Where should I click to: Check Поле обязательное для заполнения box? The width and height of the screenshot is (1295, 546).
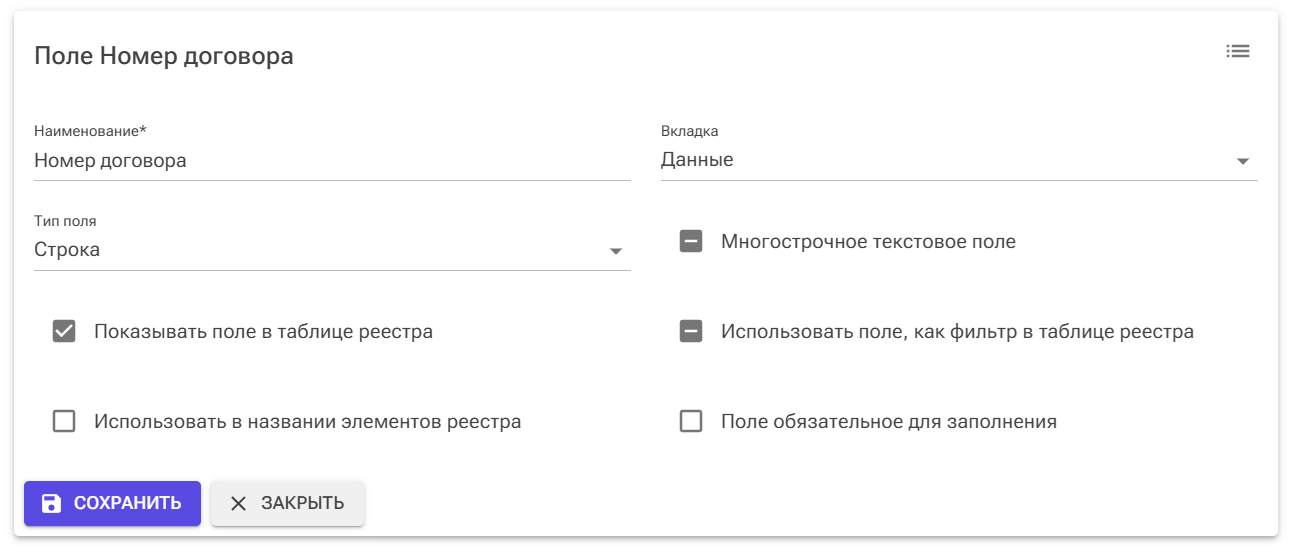691,421
